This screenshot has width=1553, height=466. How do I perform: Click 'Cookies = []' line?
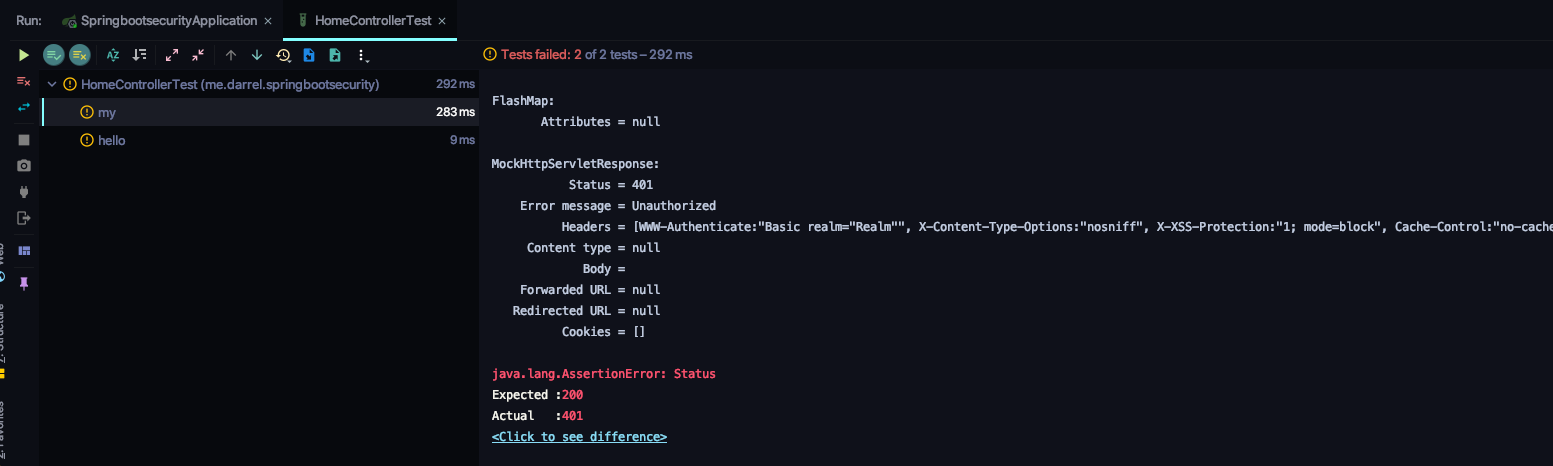coord(603,332)
